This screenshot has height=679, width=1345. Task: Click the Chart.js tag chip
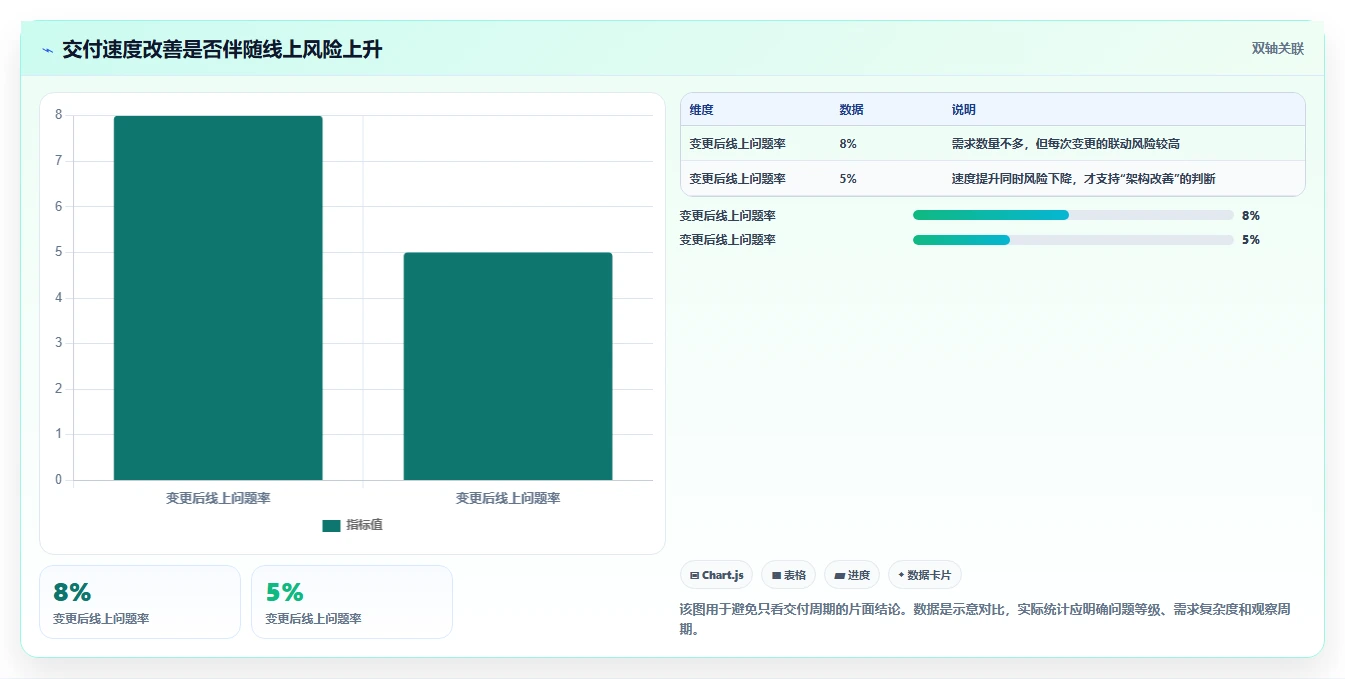pyautogui.click(x=716, y=575)
